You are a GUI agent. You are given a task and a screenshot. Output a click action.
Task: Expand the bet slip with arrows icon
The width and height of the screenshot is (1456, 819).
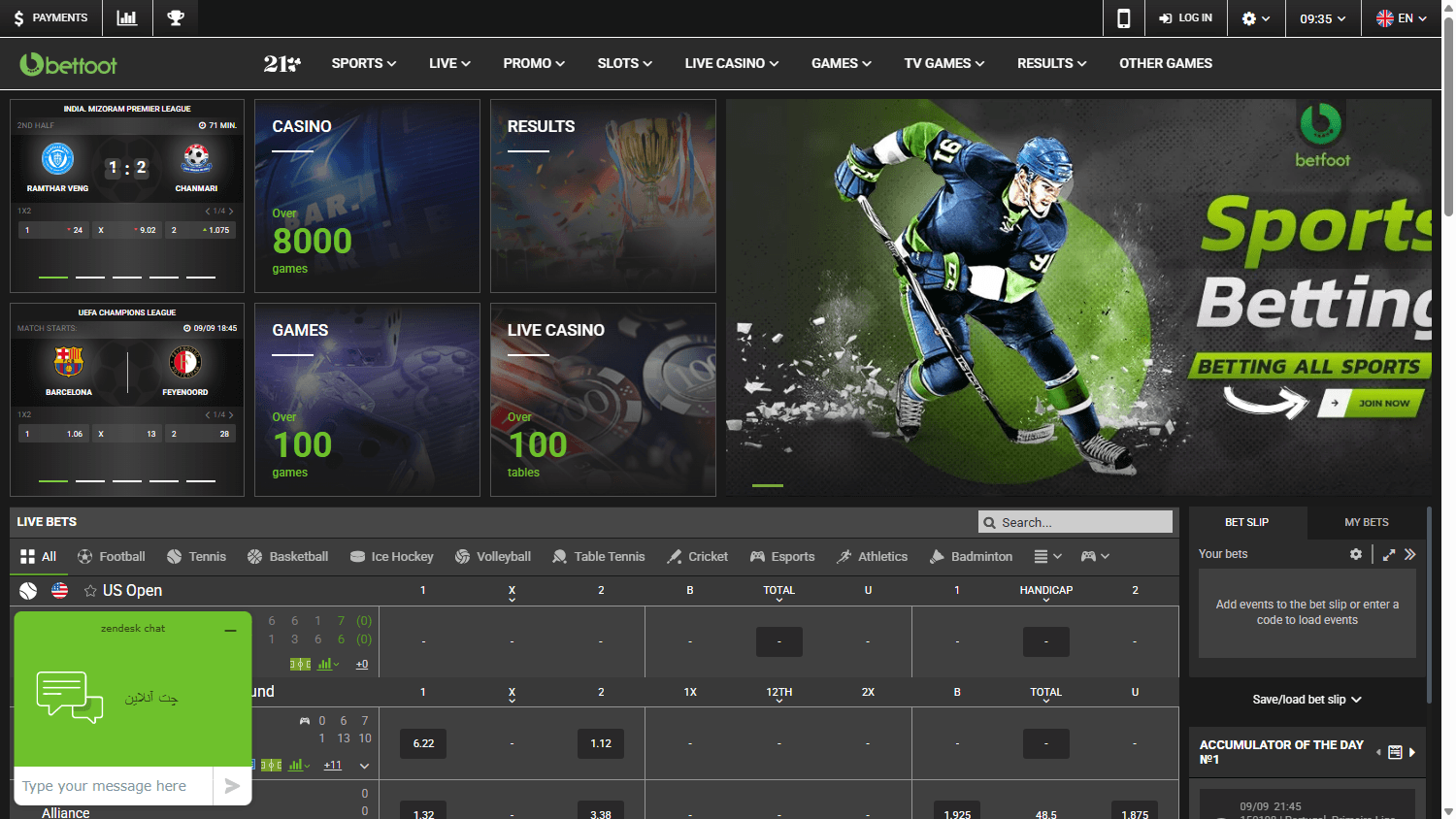tap(1389, 554)
